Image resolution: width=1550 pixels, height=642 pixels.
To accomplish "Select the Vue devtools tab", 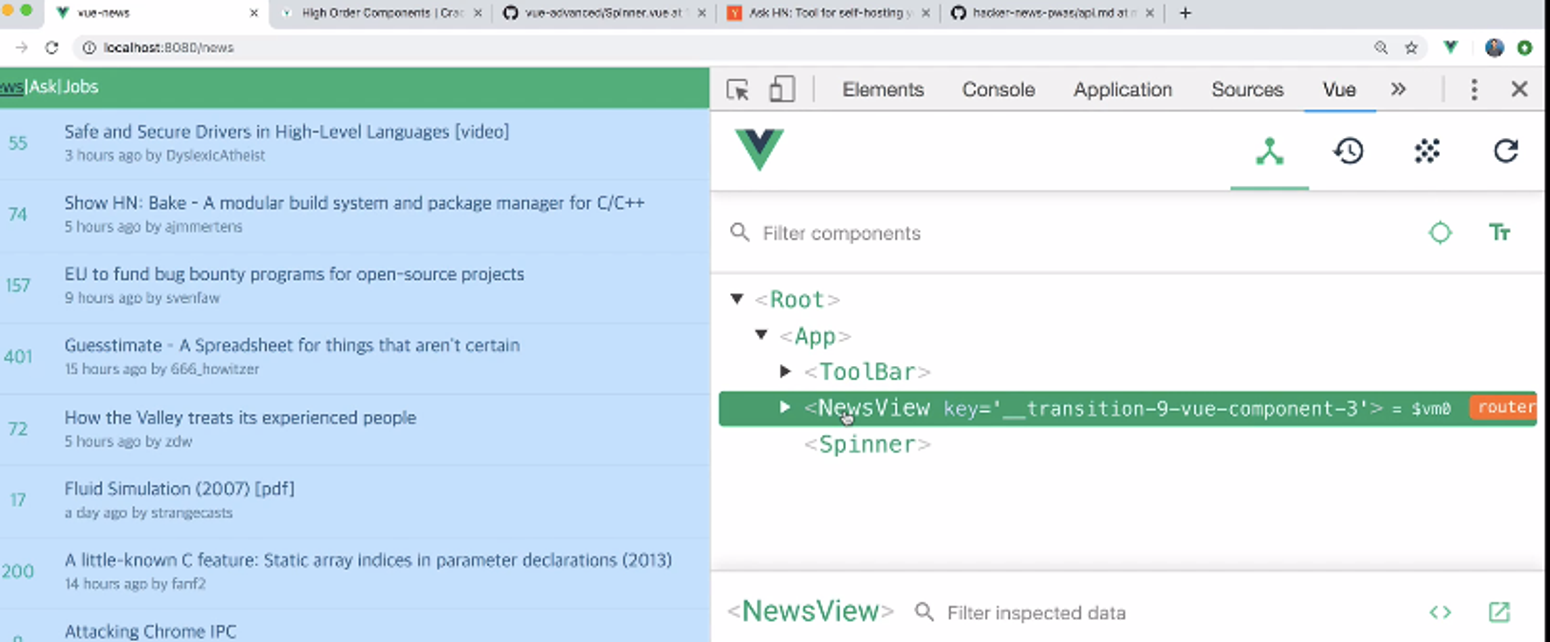I will [1339, 90].
